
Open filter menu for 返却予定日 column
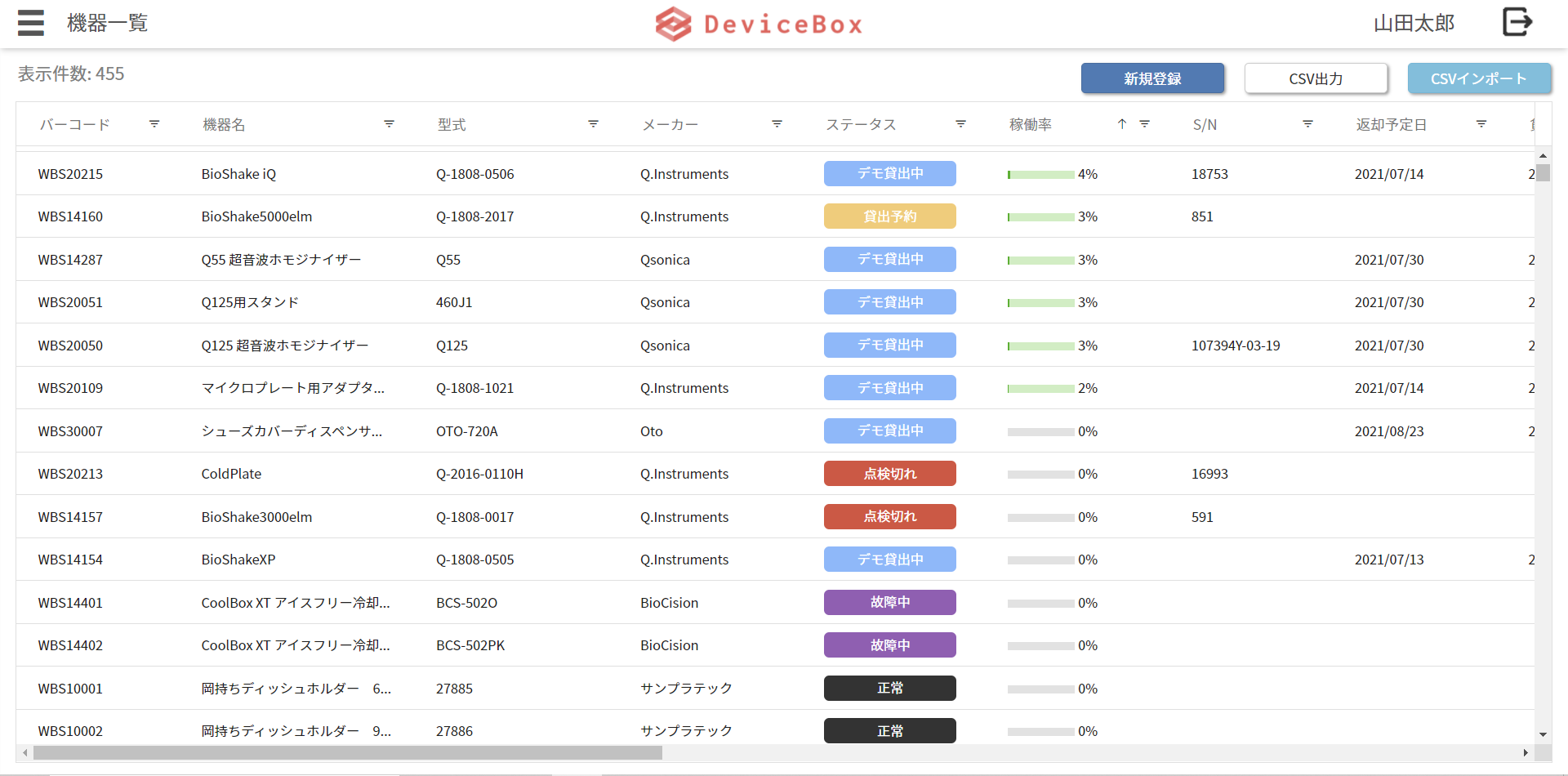coord(1481,124)
